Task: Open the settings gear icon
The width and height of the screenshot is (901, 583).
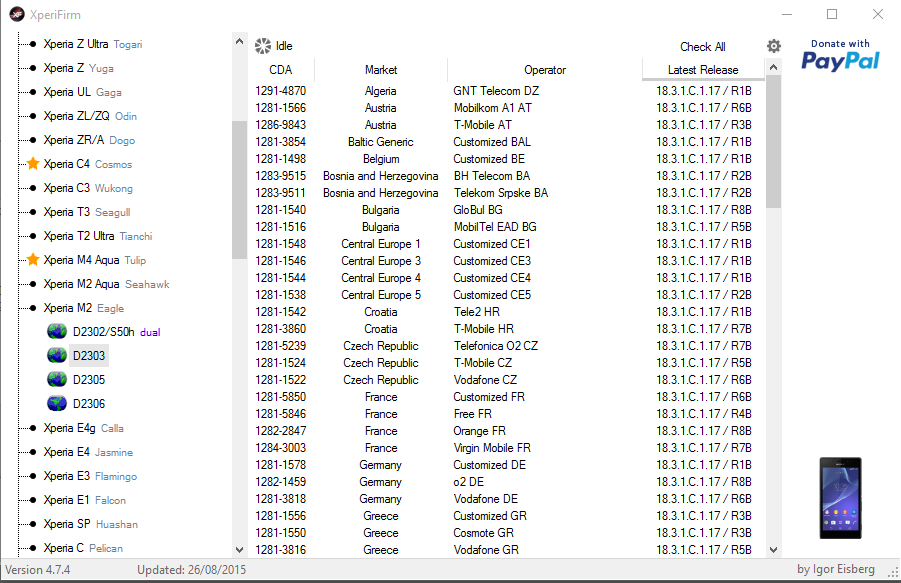Action: click(x=774, y=46)
